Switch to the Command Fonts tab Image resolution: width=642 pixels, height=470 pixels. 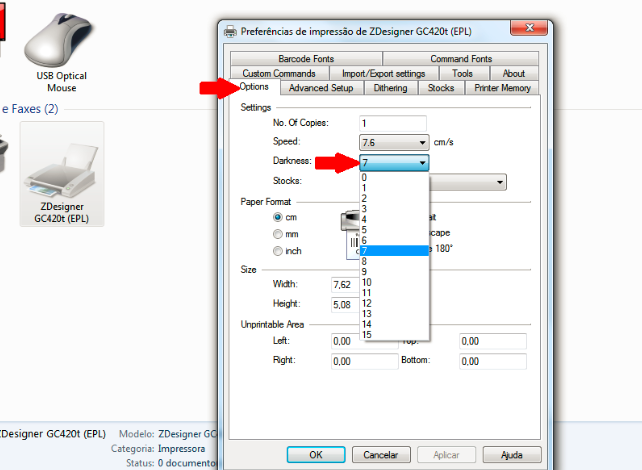pyautogui.click(x=461, y=59)
